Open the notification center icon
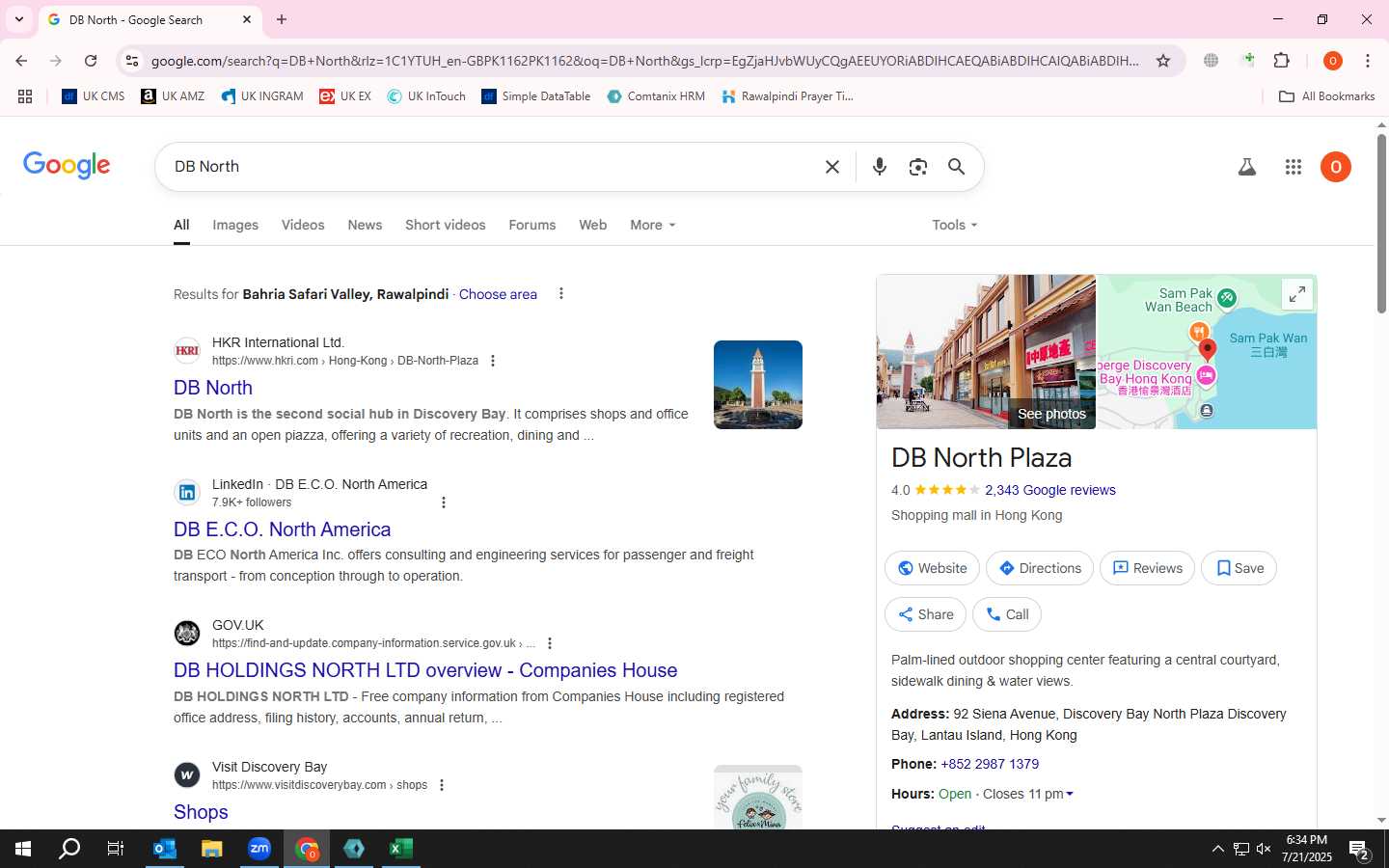The width and height of the screenshot is (1389, 868). coord(1360,850)
